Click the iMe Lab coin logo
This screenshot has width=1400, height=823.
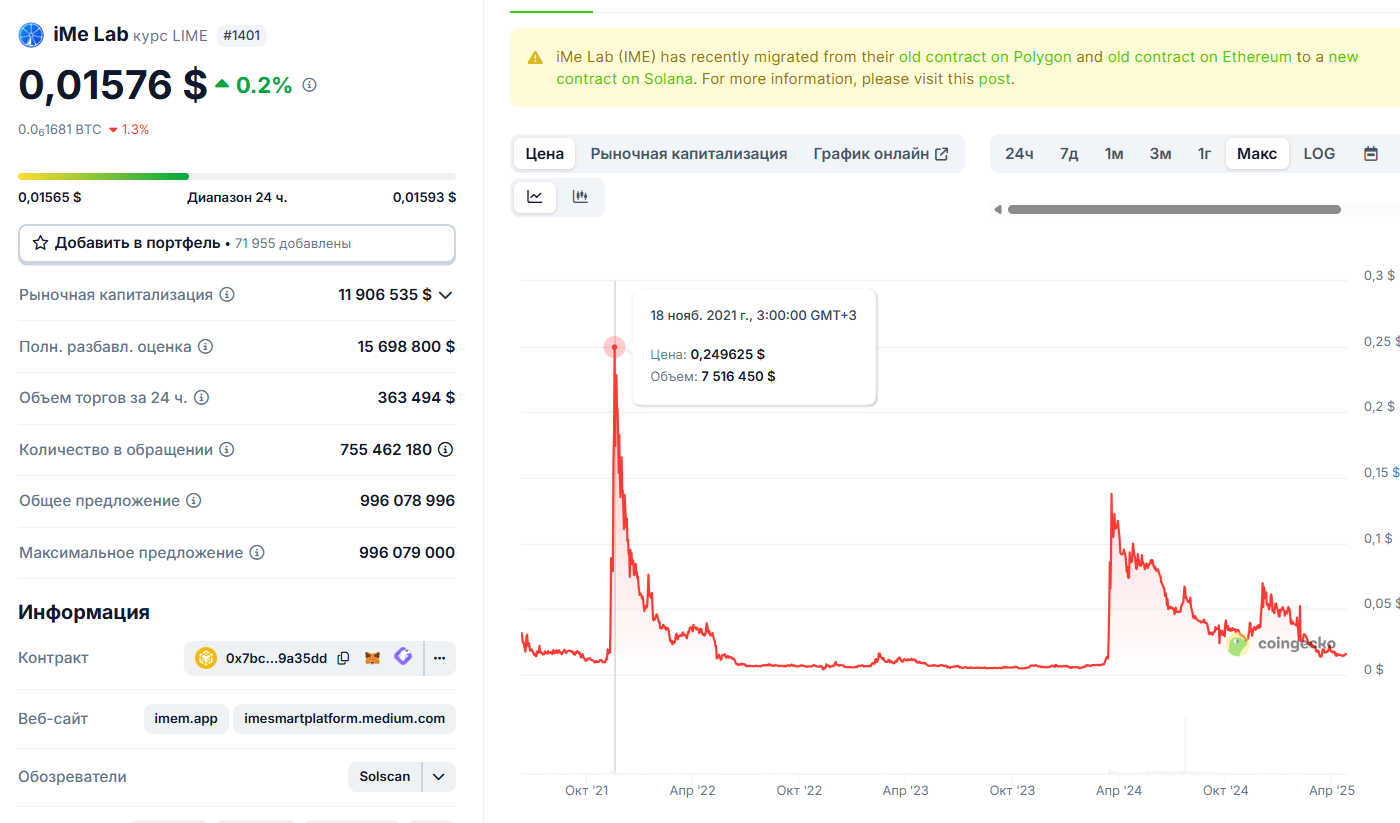(32, 35)
